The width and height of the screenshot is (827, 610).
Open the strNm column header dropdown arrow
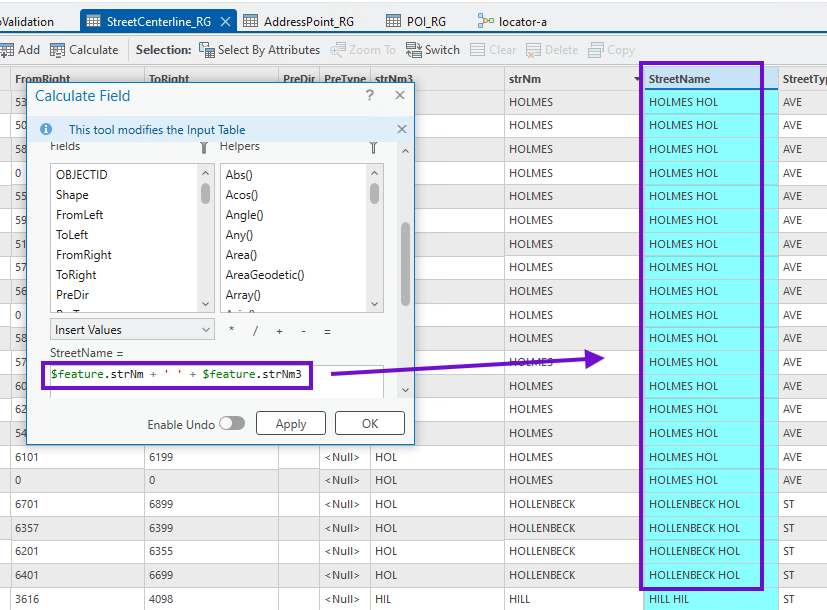637,79
